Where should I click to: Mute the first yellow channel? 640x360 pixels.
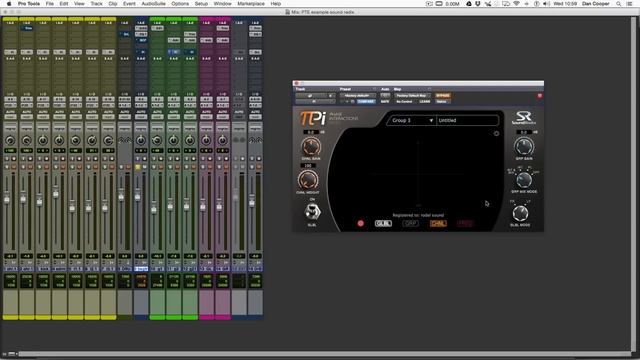[14, 167]
